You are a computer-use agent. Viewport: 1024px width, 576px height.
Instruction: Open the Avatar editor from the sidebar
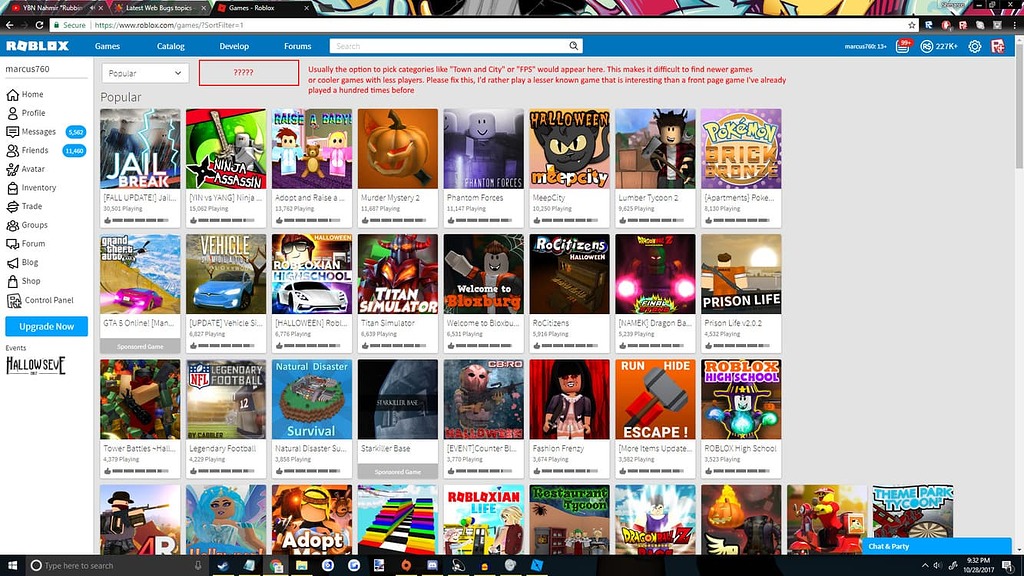(x=12, y=168)
